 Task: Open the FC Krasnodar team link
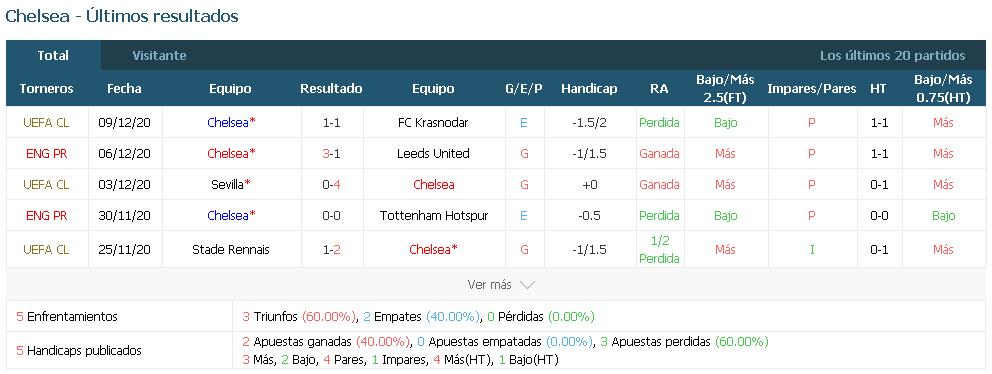tap(433, 123)
